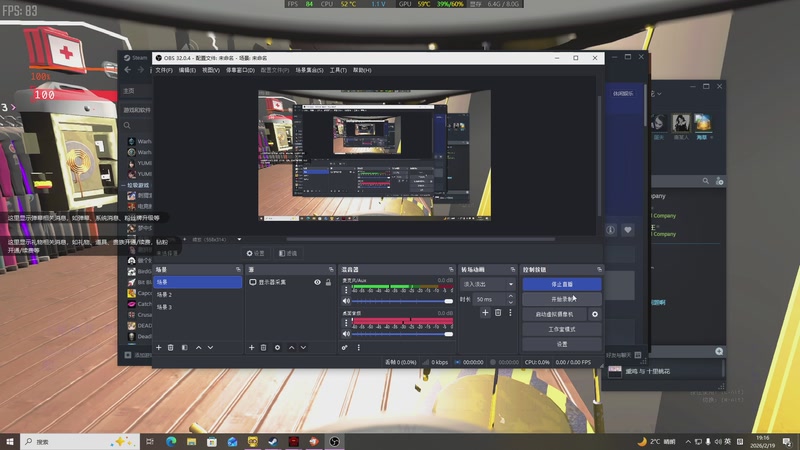Toggle 启动虚拟摄像机 virtual camera button

(554, 314)
